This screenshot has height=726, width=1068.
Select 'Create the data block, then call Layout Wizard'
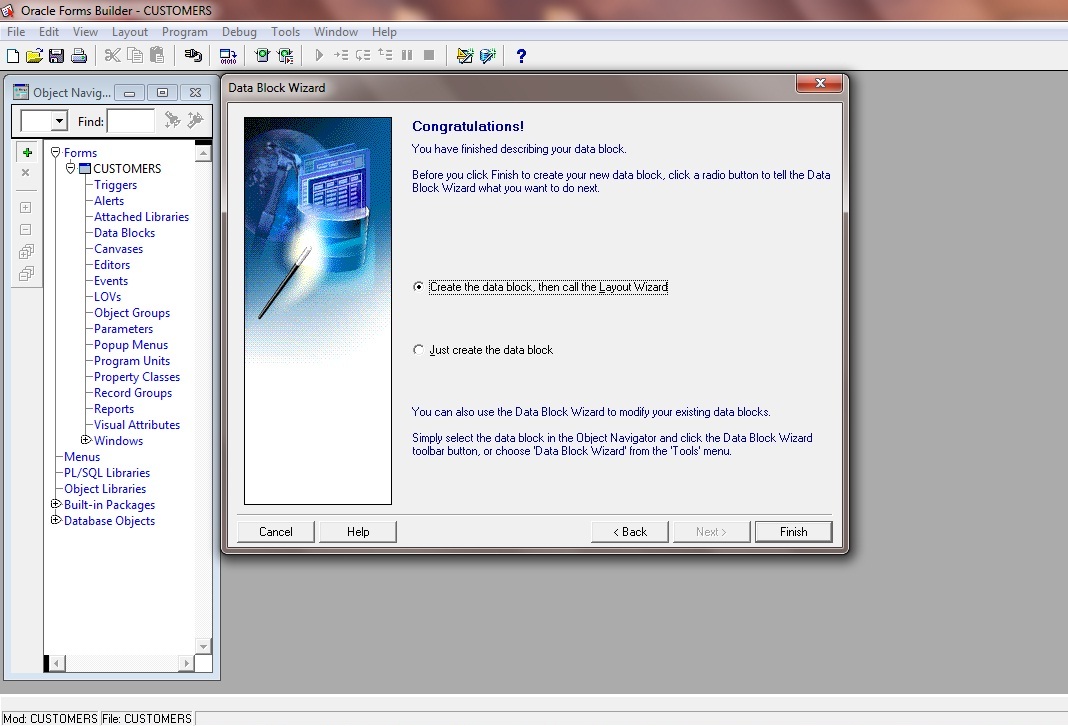coord(419,286)
